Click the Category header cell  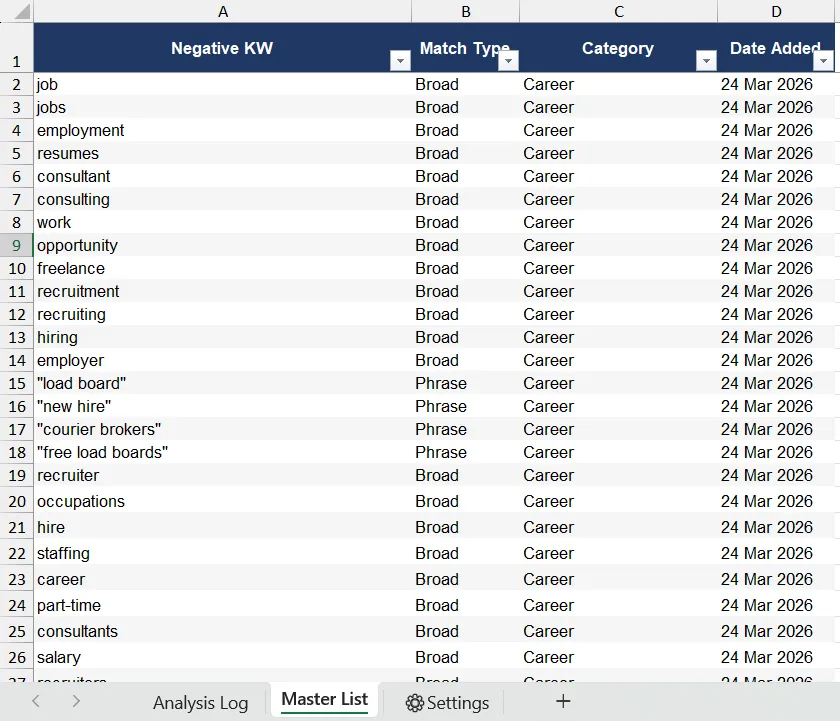(619, 48)
